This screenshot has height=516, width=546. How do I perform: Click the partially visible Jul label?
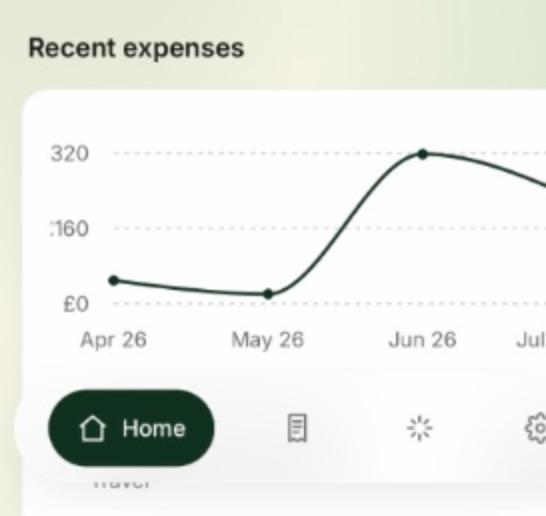[x=531, y=340]
